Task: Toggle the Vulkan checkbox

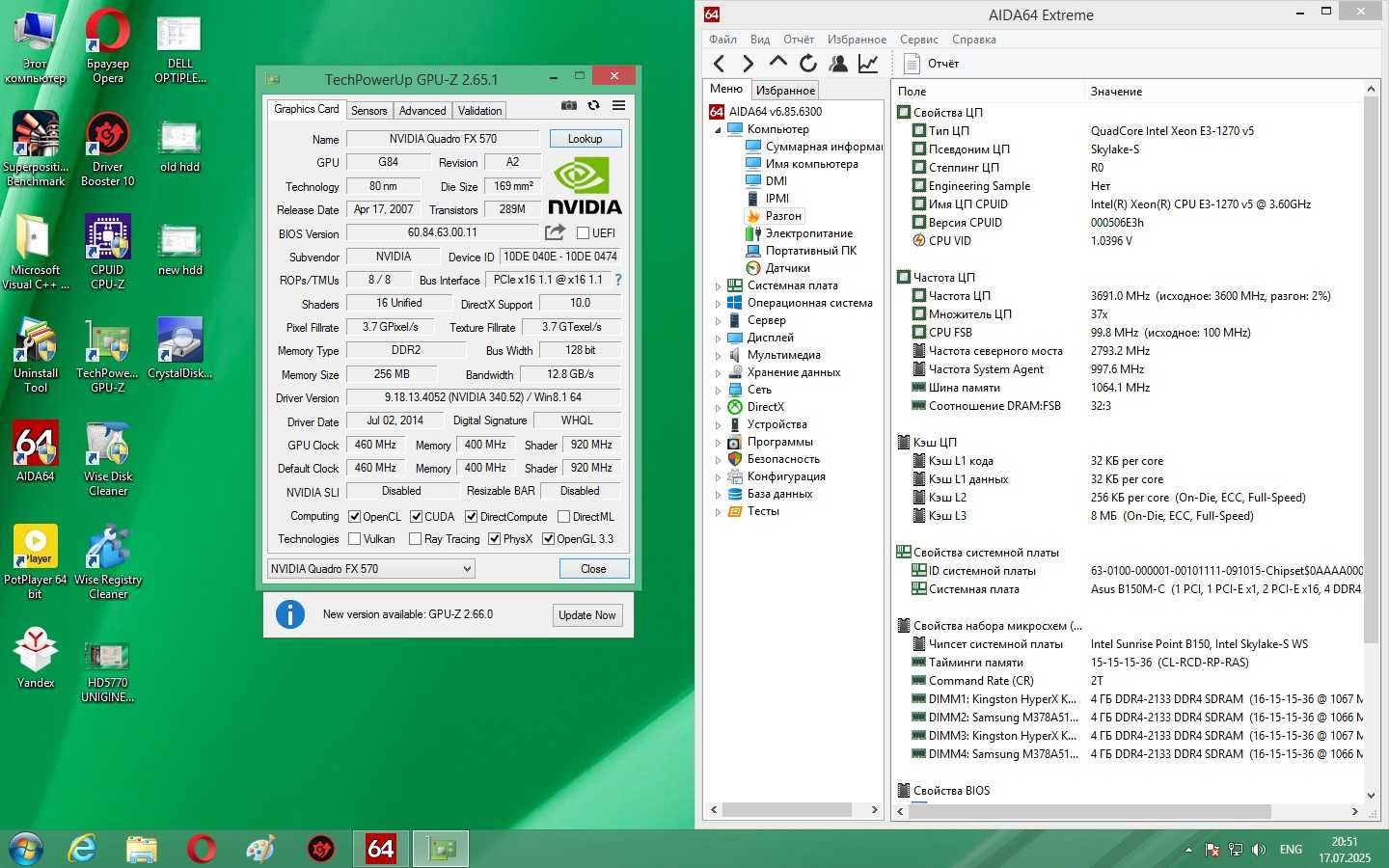Action: pyautogui.click(x=354, y=538)
